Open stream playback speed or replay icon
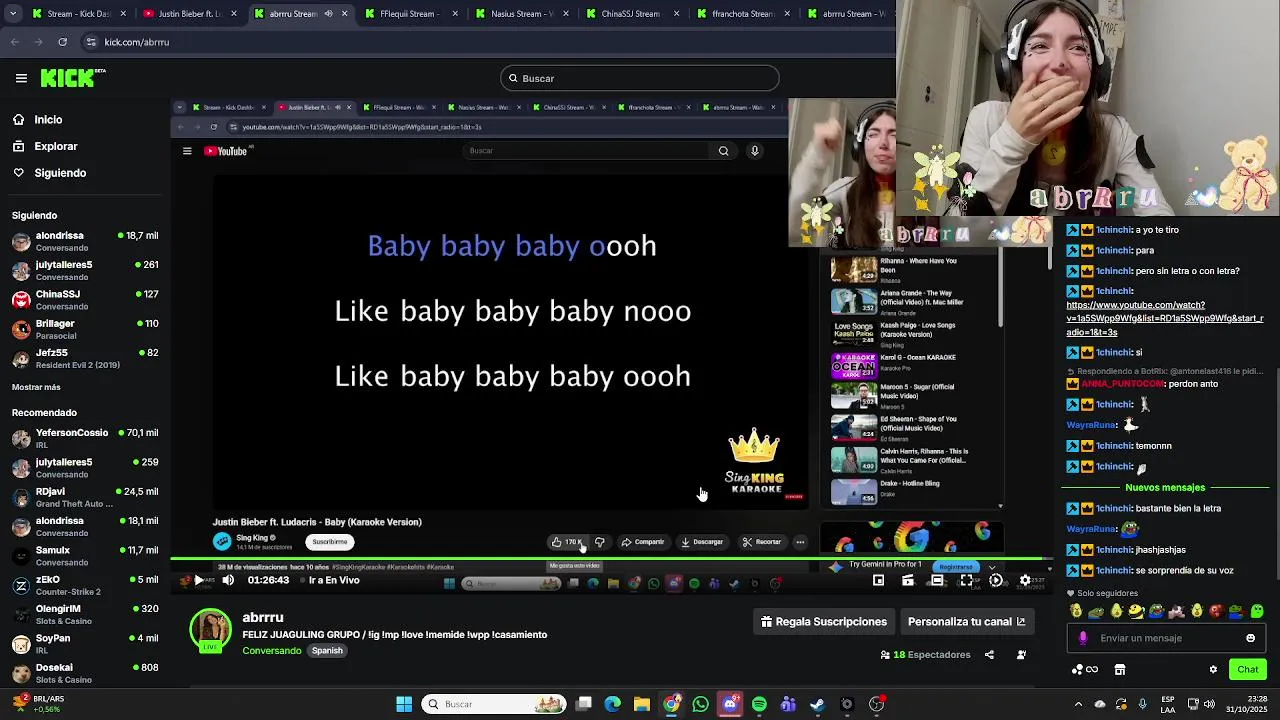This screenshot has height=720, width=1280. (x=996, y=580)
